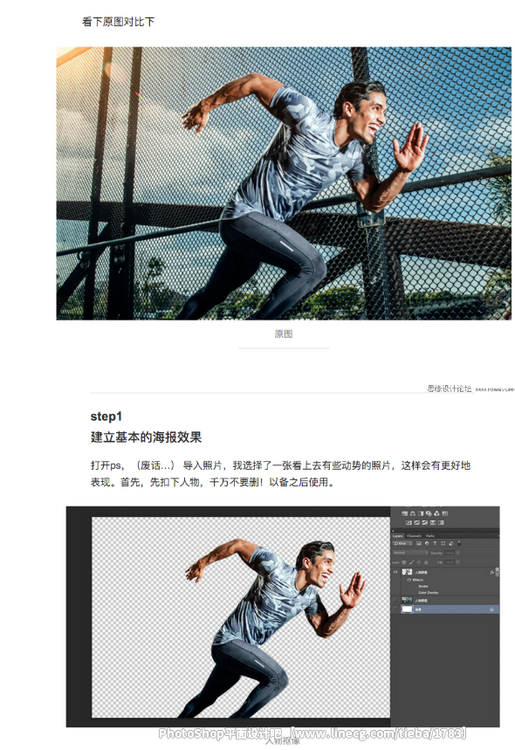Select the Effects row under top layer
Viewport: 515px width, 750px height.
click(418, 580)
